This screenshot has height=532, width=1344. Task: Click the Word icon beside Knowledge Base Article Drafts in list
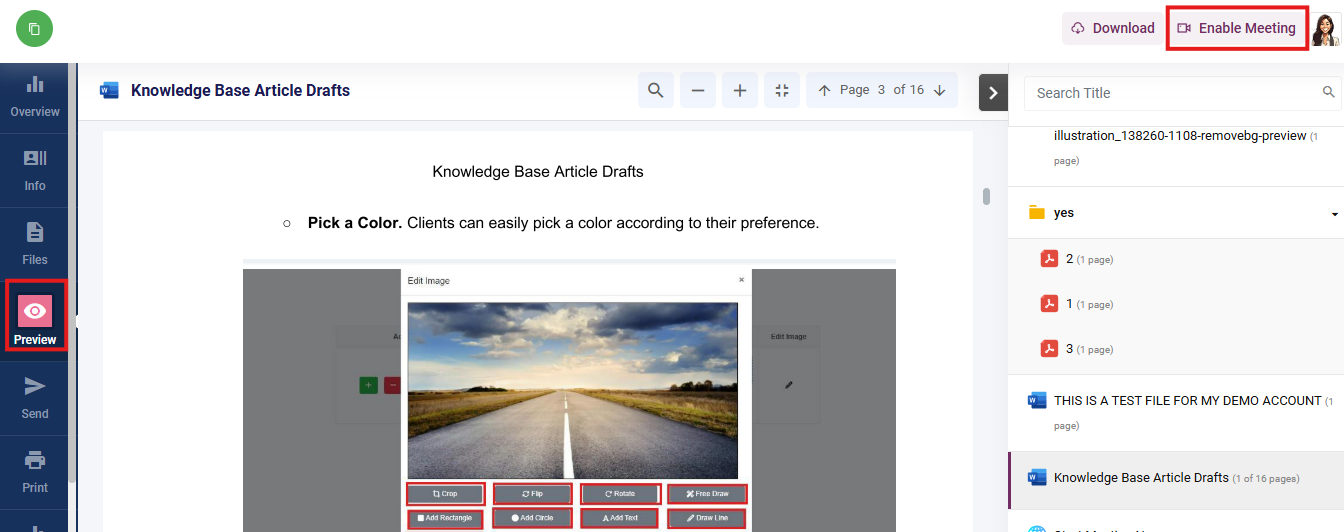pyautogui.click(x=1037, y=478)
